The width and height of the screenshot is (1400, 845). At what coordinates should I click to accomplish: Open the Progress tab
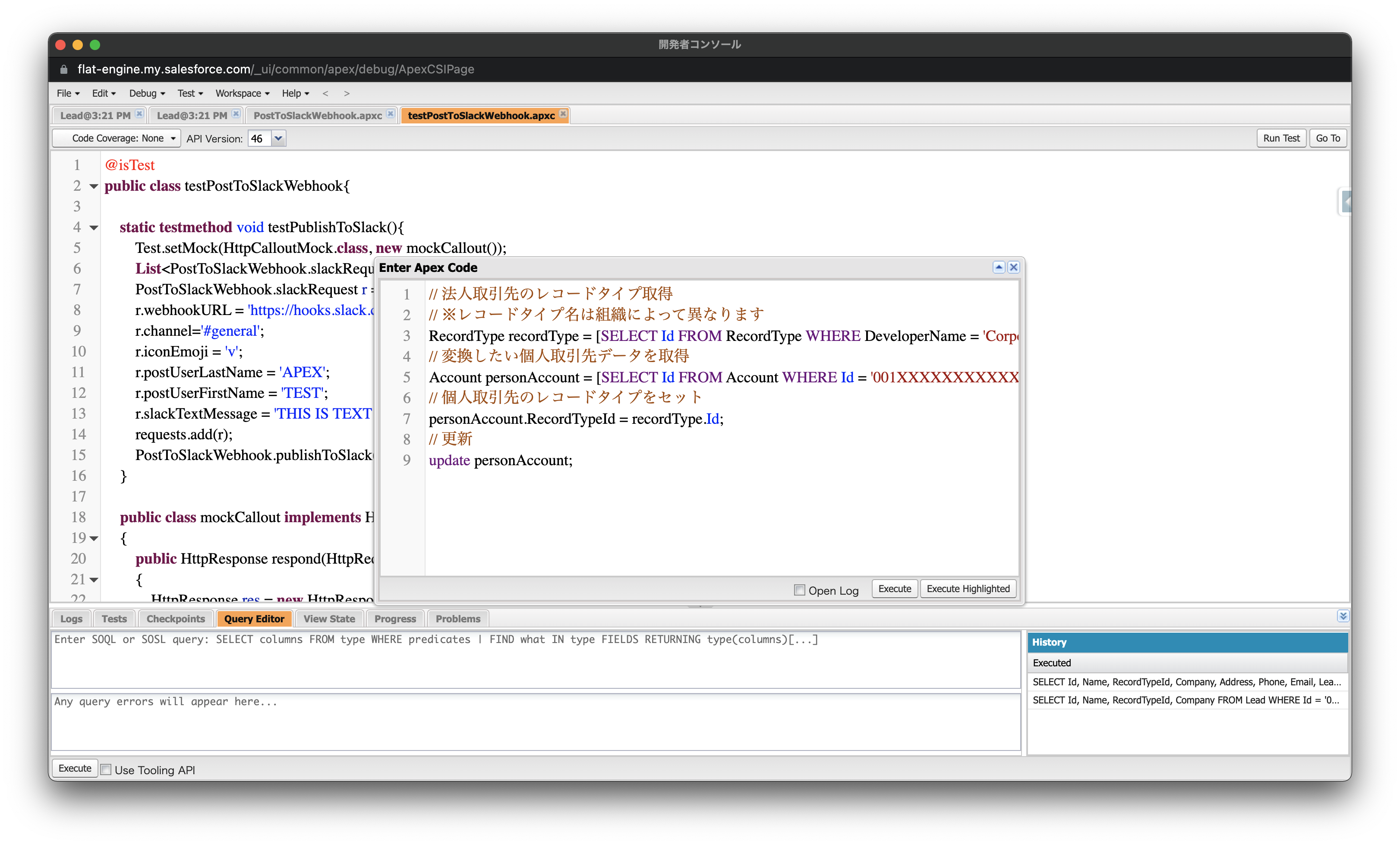coord(395,619)
